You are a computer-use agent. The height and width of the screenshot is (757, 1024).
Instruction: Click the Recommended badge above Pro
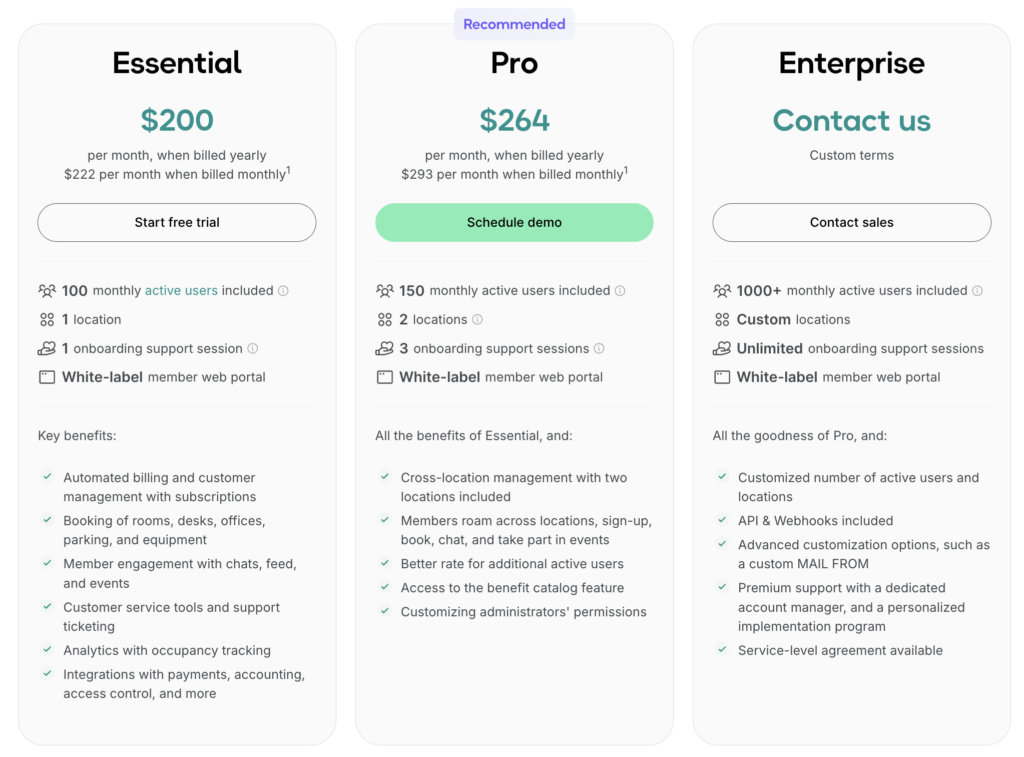514,23
